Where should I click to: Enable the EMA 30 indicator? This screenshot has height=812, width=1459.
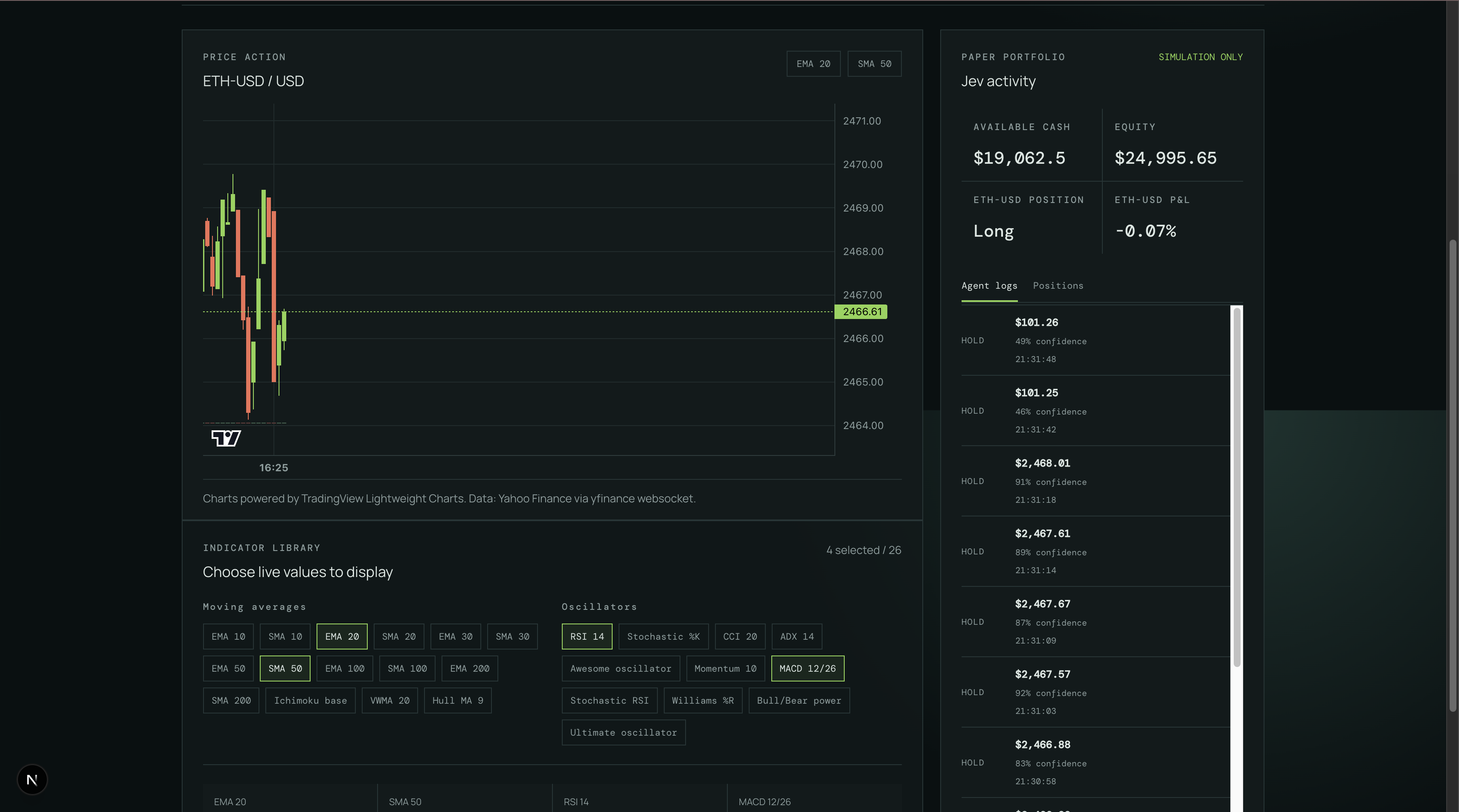(x=455, y=636)
